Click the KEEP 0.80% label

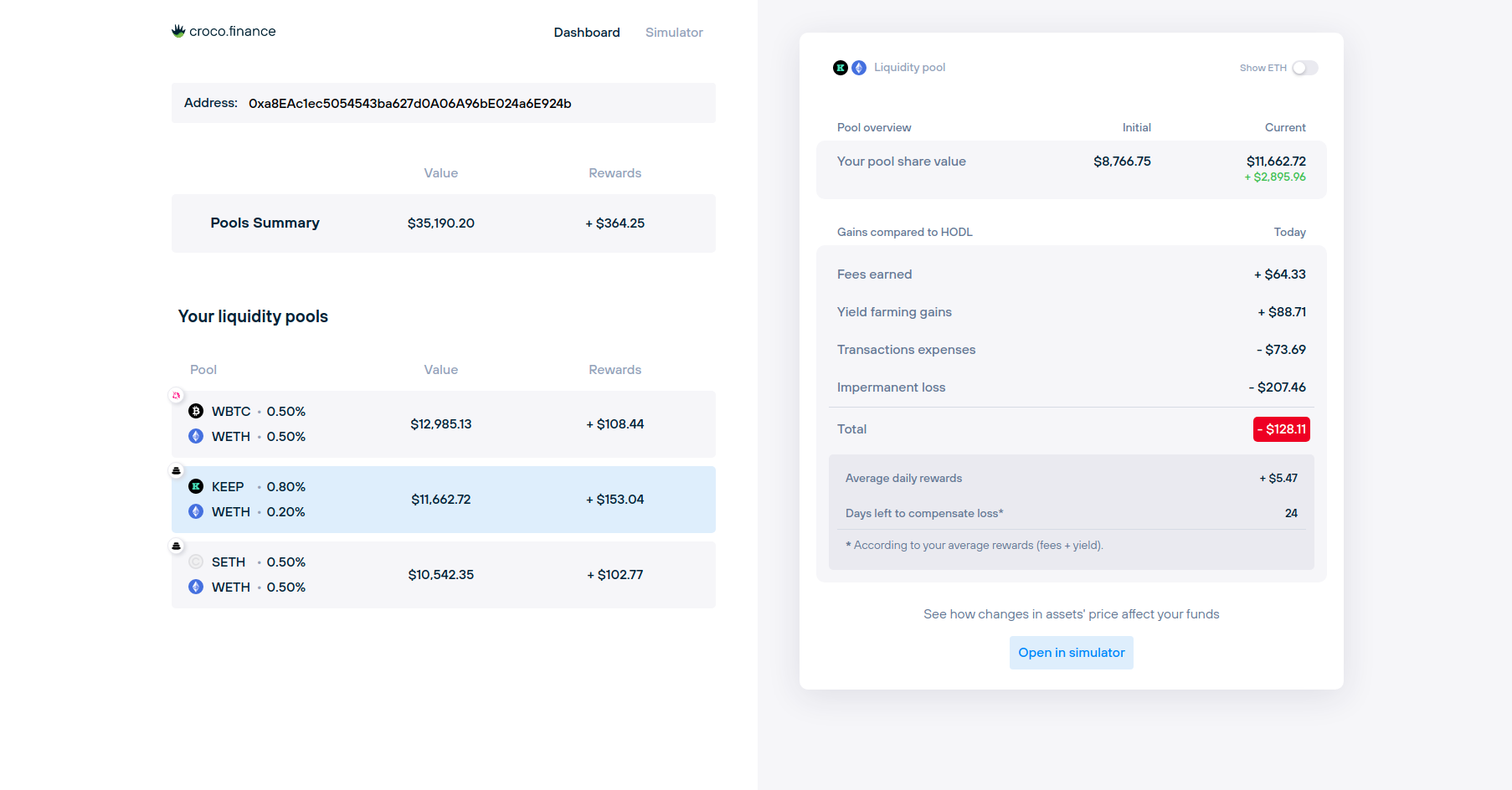pos(259,487)
